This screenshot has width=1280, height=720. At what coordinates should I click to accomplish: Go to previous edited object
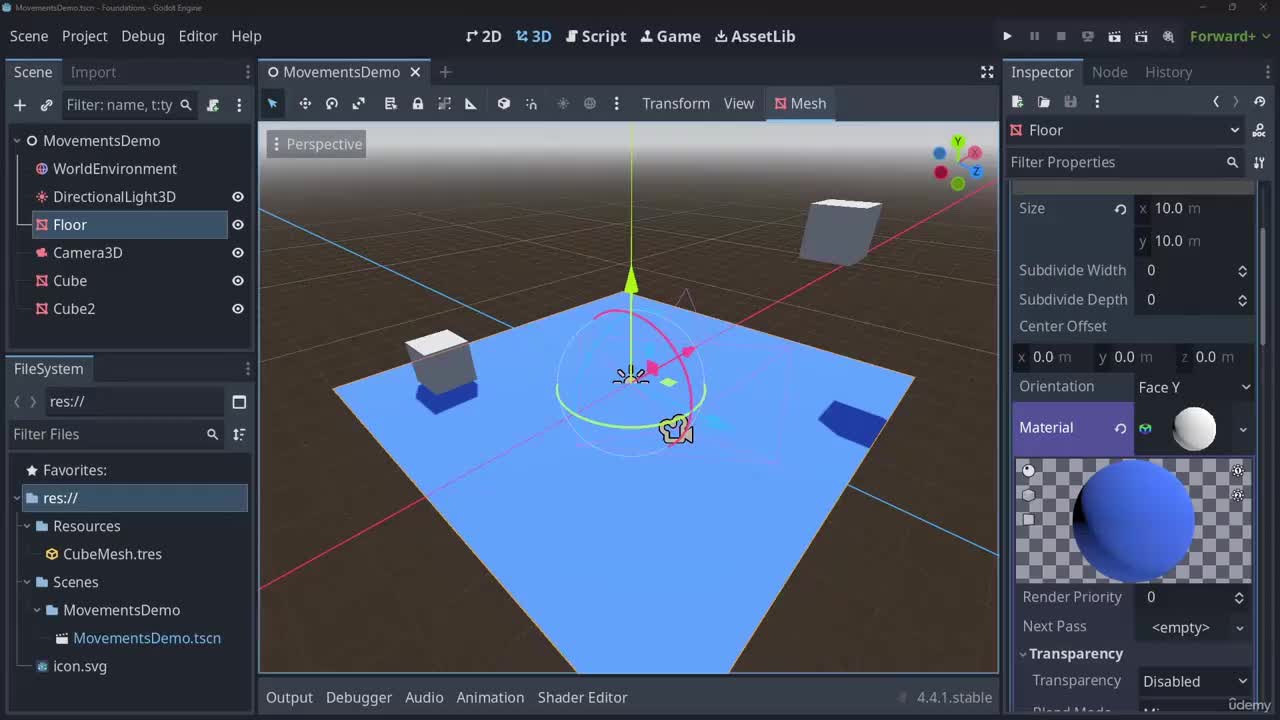1216,101
